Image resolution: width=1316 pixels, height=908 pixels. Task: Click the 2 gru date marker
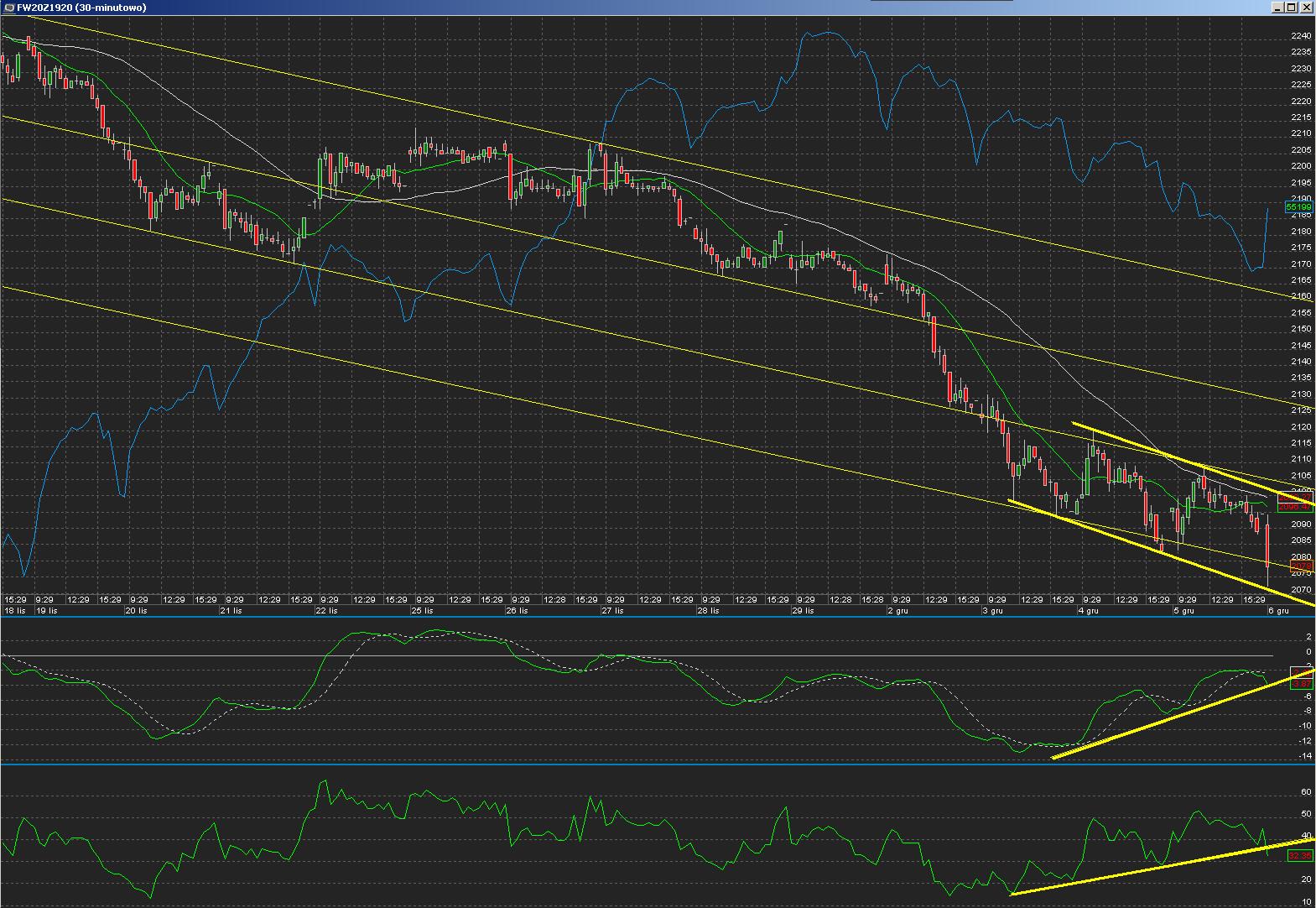pyautogui.click(x=897, y=611)
